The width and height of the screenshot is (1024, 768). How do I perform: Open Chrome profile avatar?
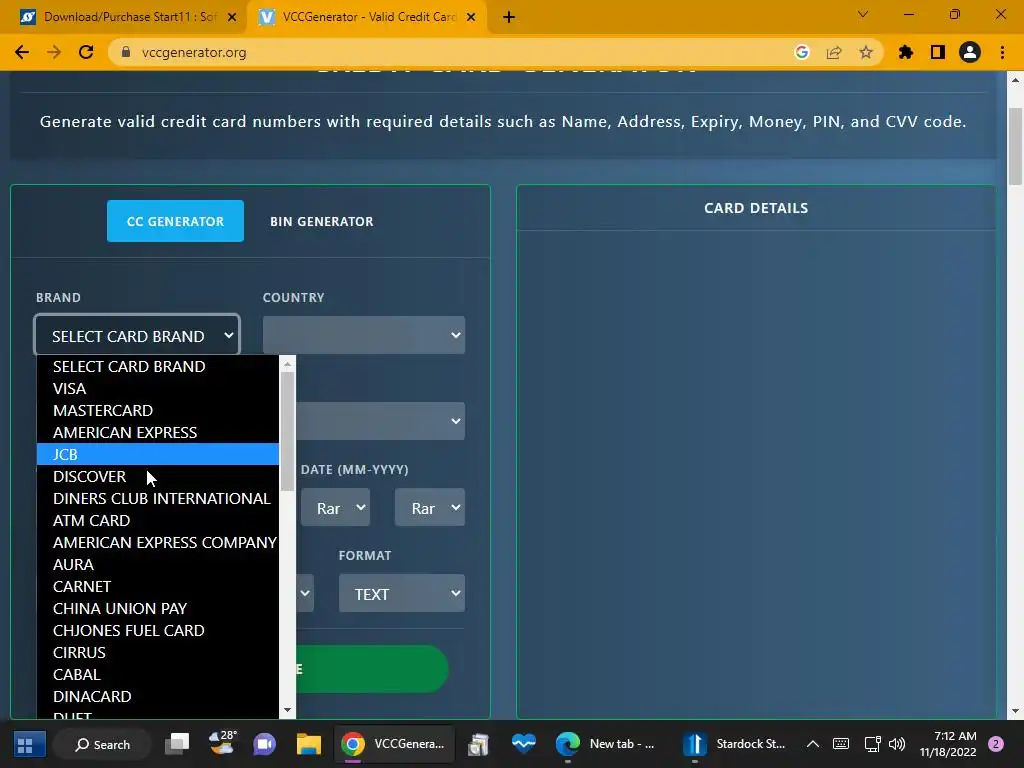click(x=970, y=52)
